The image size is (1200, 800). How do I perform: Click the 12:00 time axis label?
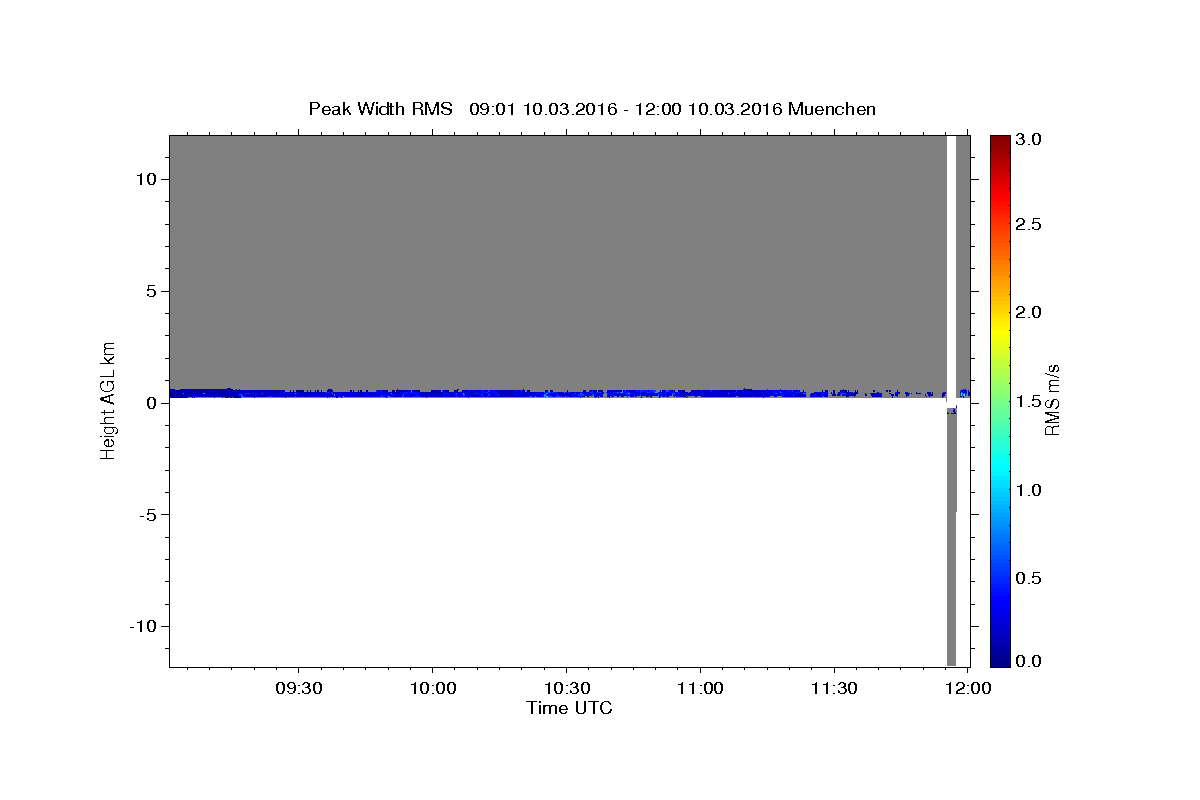point(968,689)
